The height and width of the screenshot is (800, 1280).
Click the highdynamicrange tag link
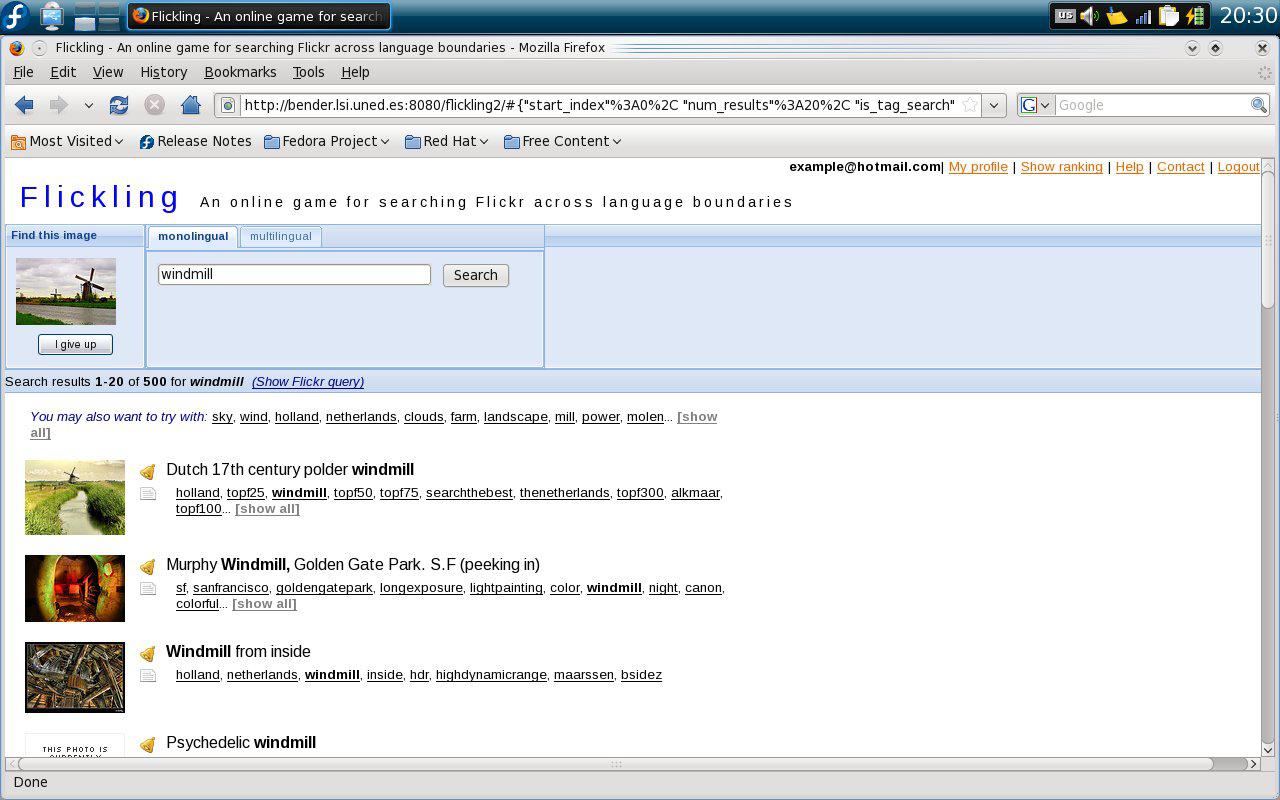coord(491,675)
